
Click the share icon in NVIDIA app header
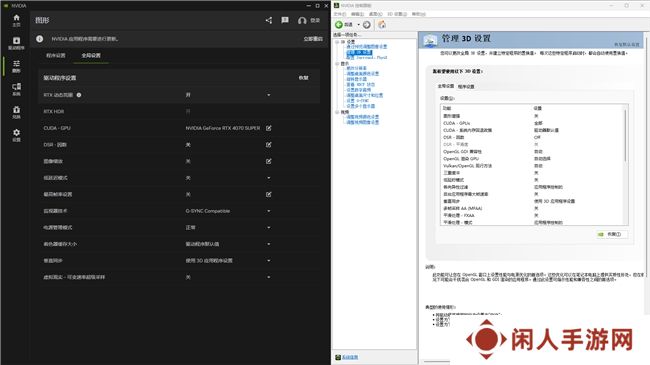(x=269, y=20)
